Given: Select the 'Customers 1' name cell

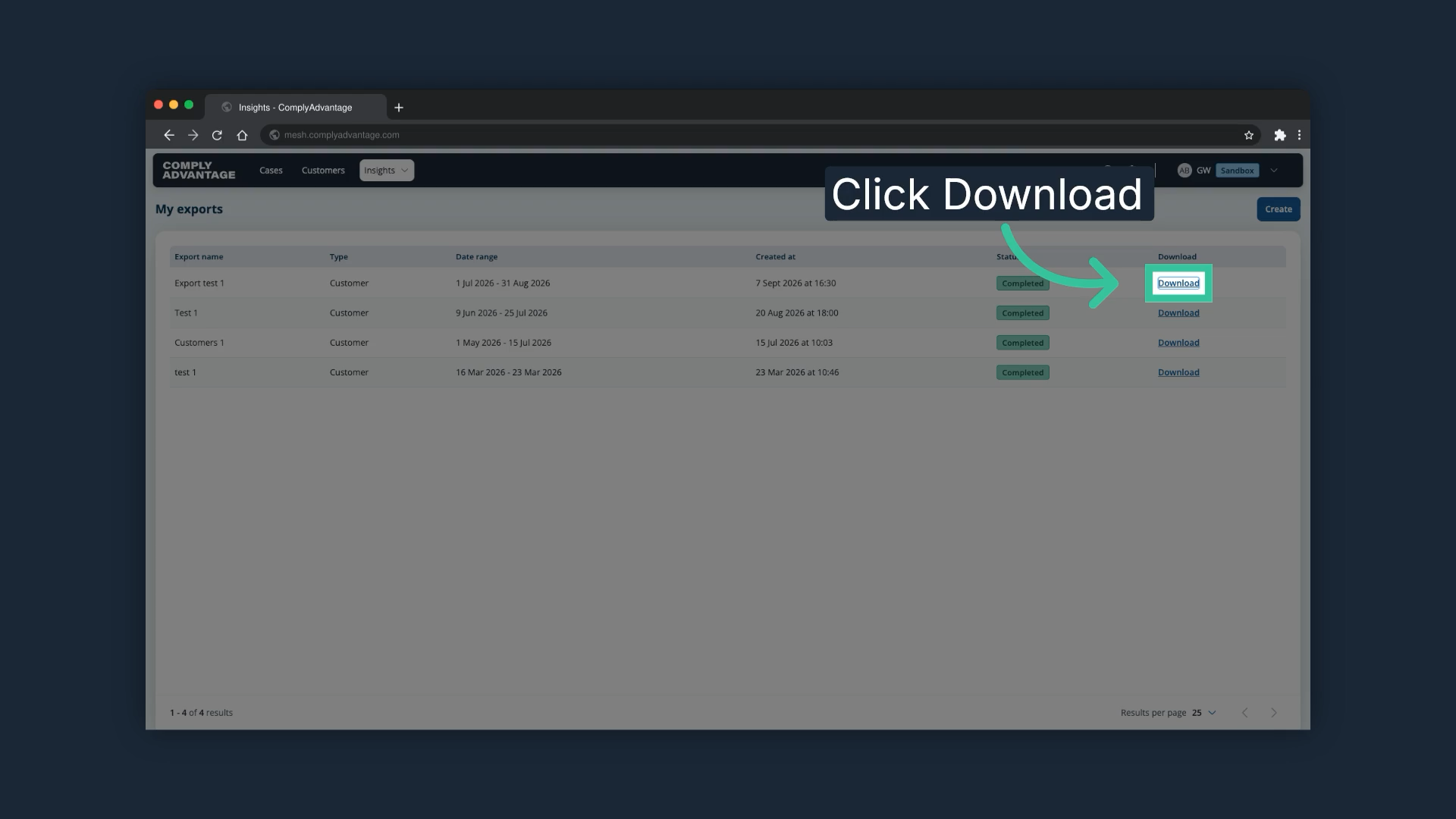Looking at the screenshot, I should point(199,343).
